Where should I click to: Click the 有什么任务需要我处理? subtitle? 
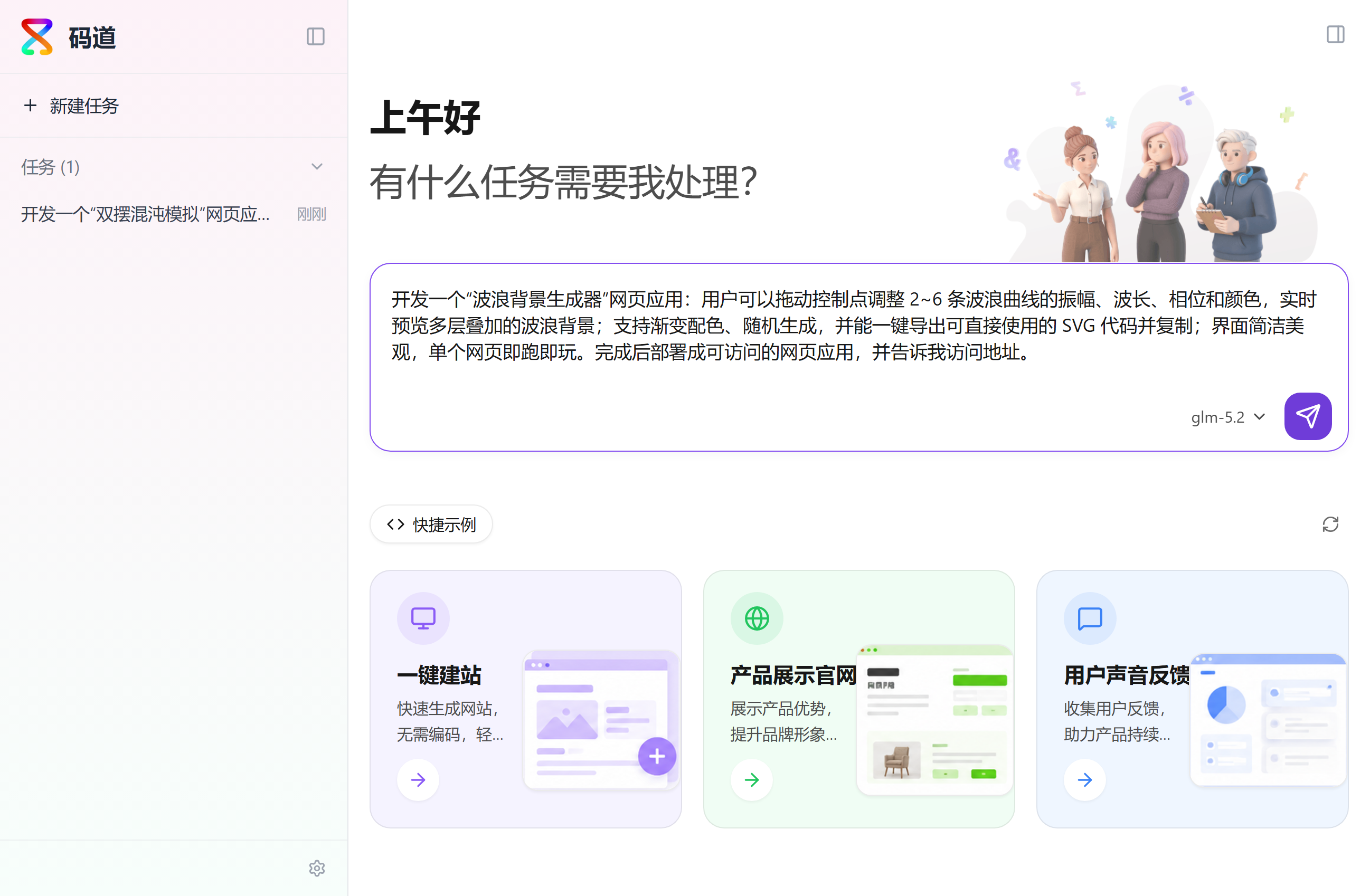pos(563,182)
